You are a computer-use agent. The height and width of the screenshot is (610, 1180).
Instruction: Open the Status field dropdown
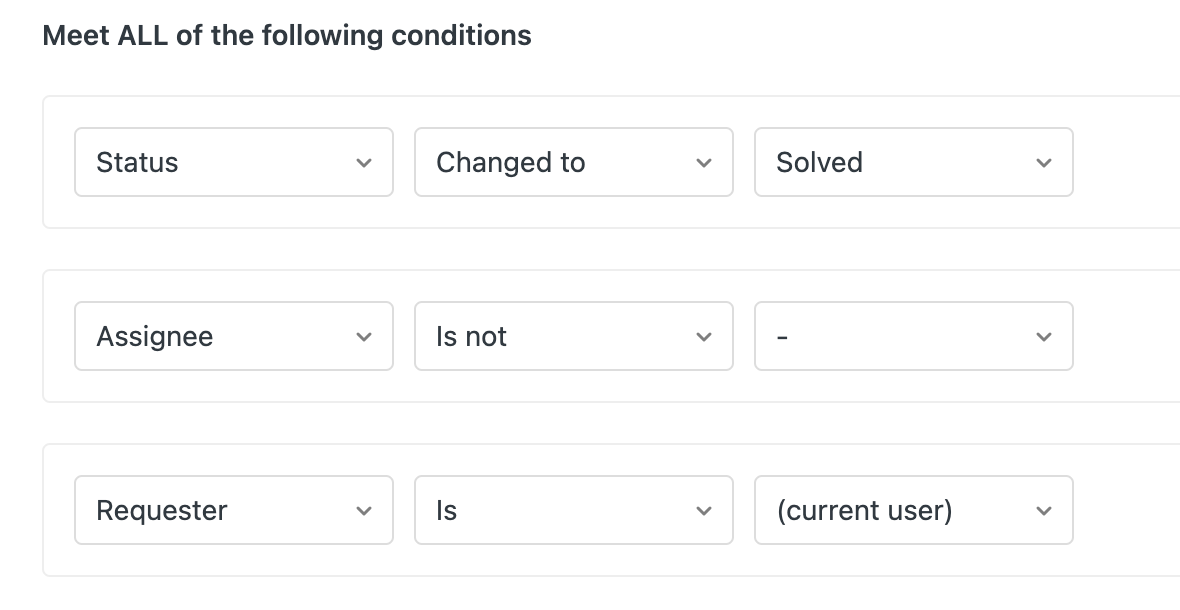tap(233, 162)
